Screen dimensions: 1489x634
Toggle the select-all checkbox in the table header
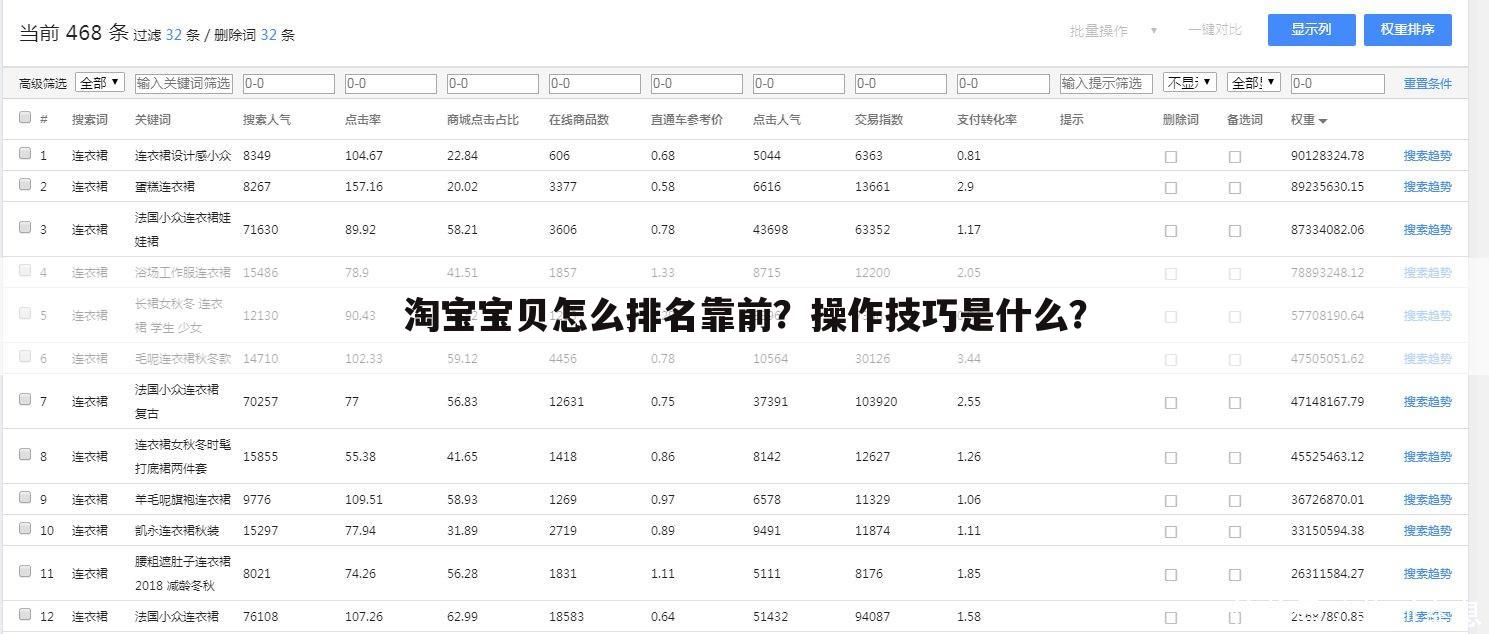pyautogui.click(x=25, y=117)
